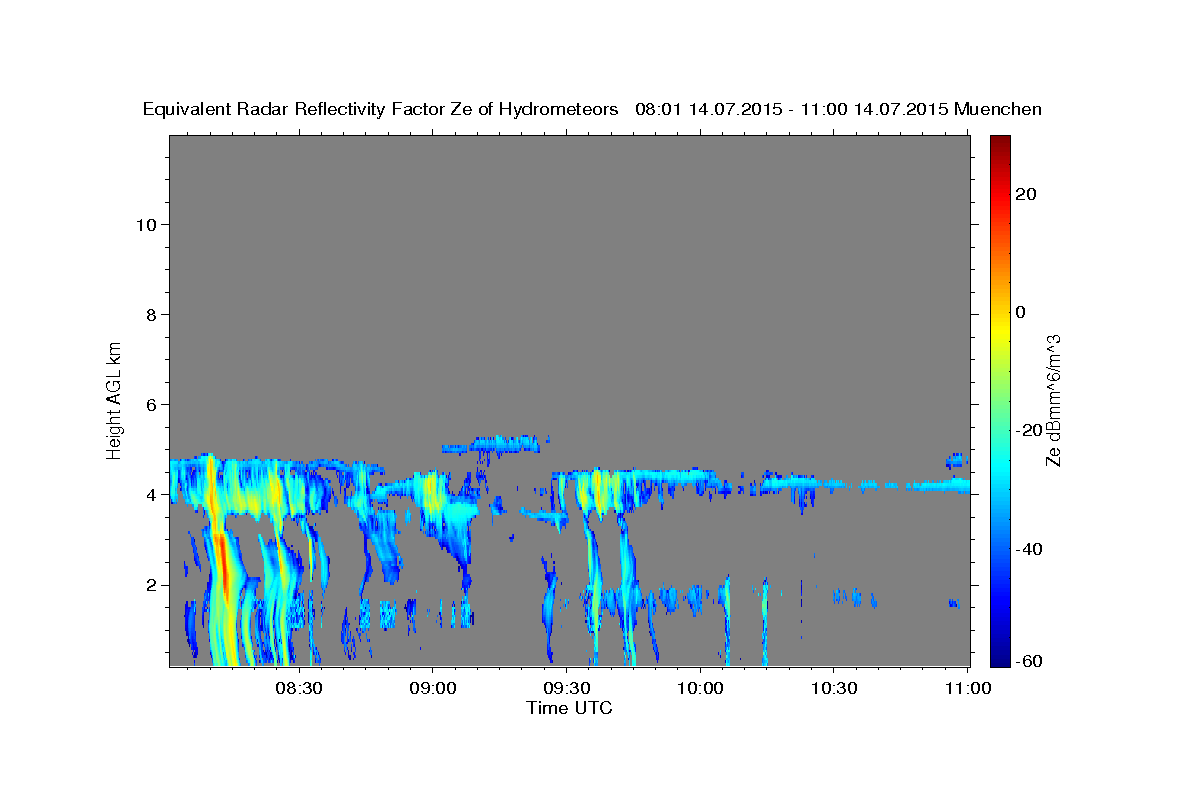Click the 'Height AGL km' y-axis label

click(114, 399)
